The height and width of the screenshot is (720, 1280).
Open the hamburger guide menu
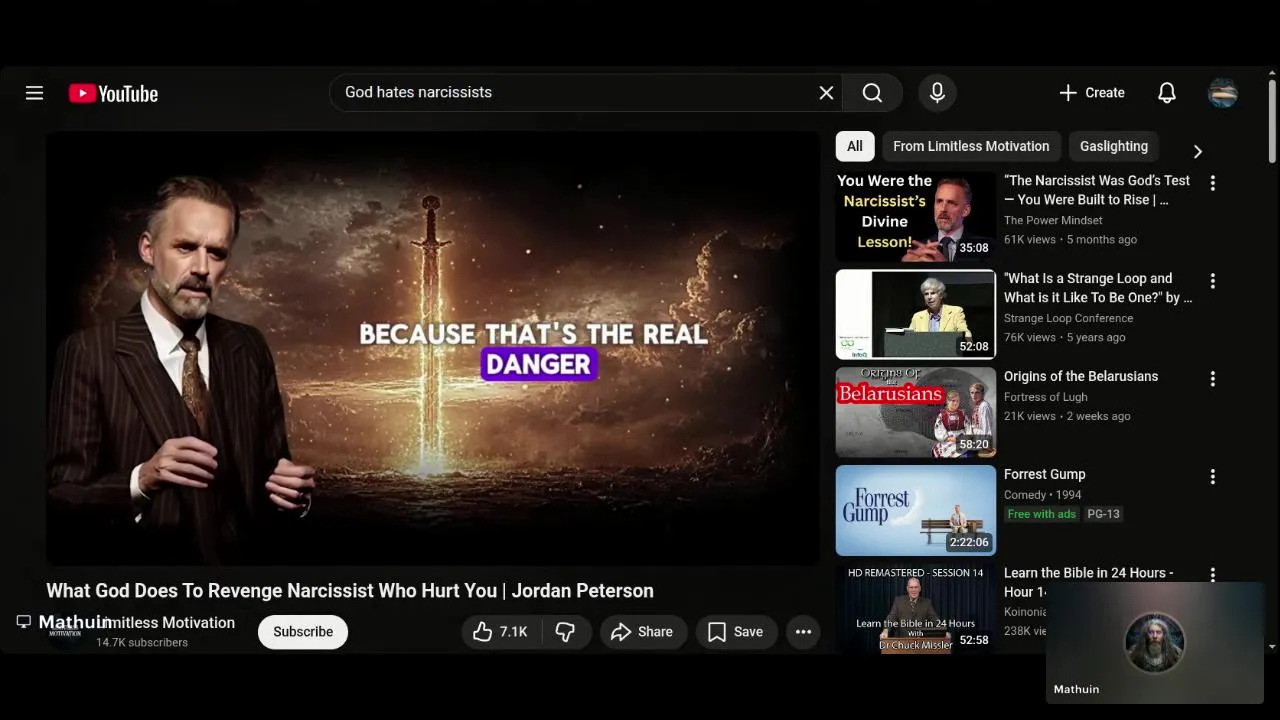pos(34,93)
